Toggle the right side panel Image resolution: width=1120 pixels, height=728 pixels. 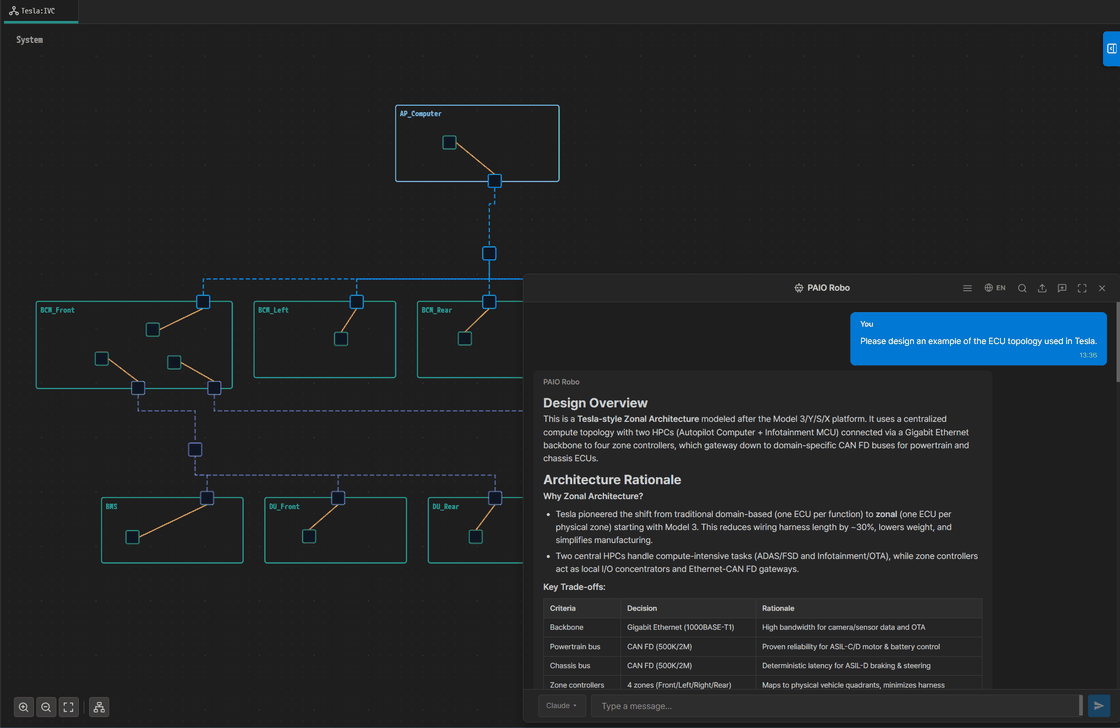(1111, 48)
